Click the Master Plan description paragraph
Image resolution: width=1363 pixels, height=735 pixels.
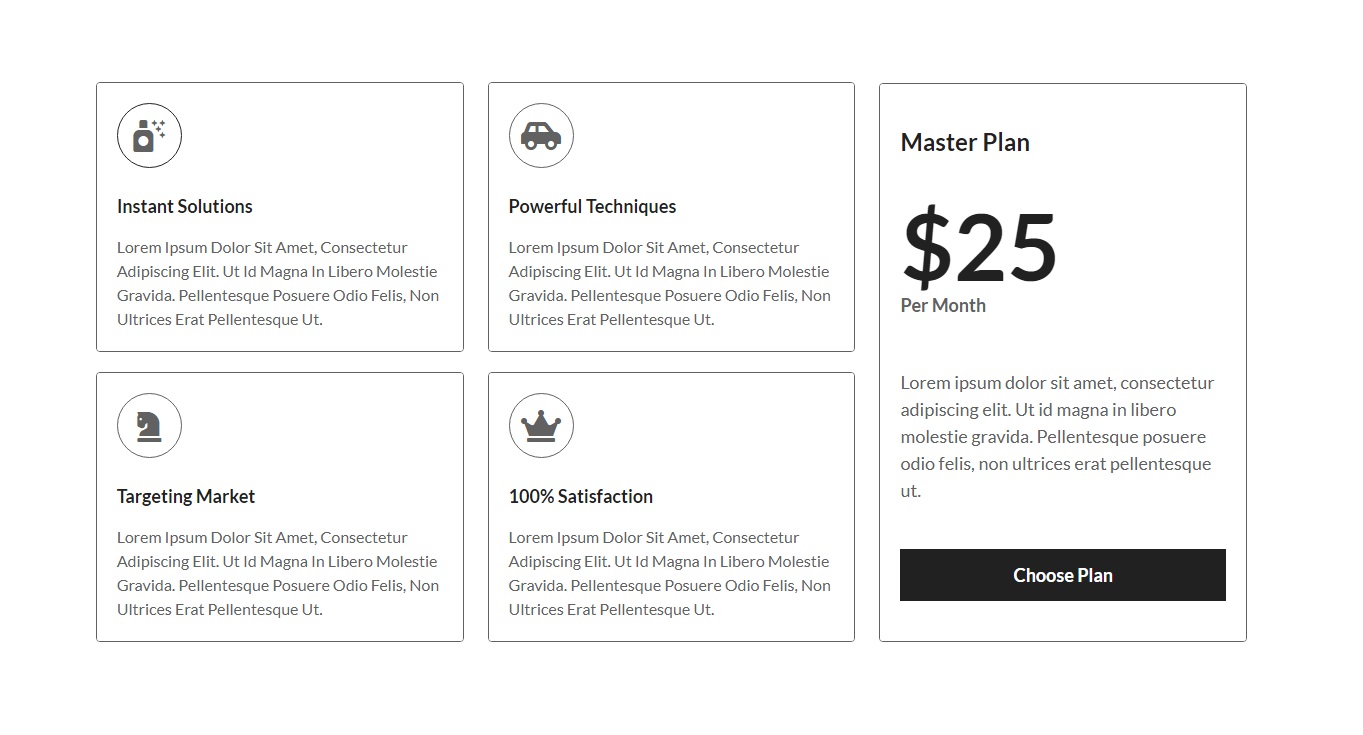1057,437
